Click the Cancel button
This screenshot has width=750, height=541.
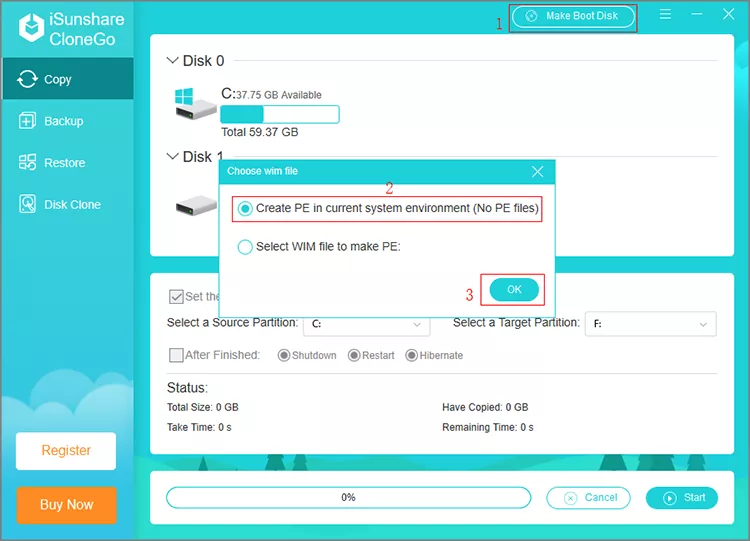(x=588, y=498)
